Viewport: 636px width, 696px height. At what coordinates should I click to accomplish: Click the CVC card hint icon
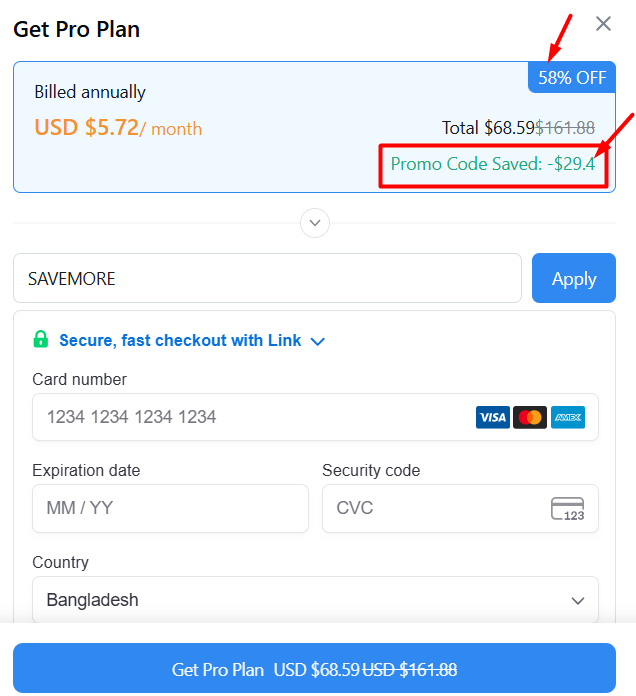[567, 508]
